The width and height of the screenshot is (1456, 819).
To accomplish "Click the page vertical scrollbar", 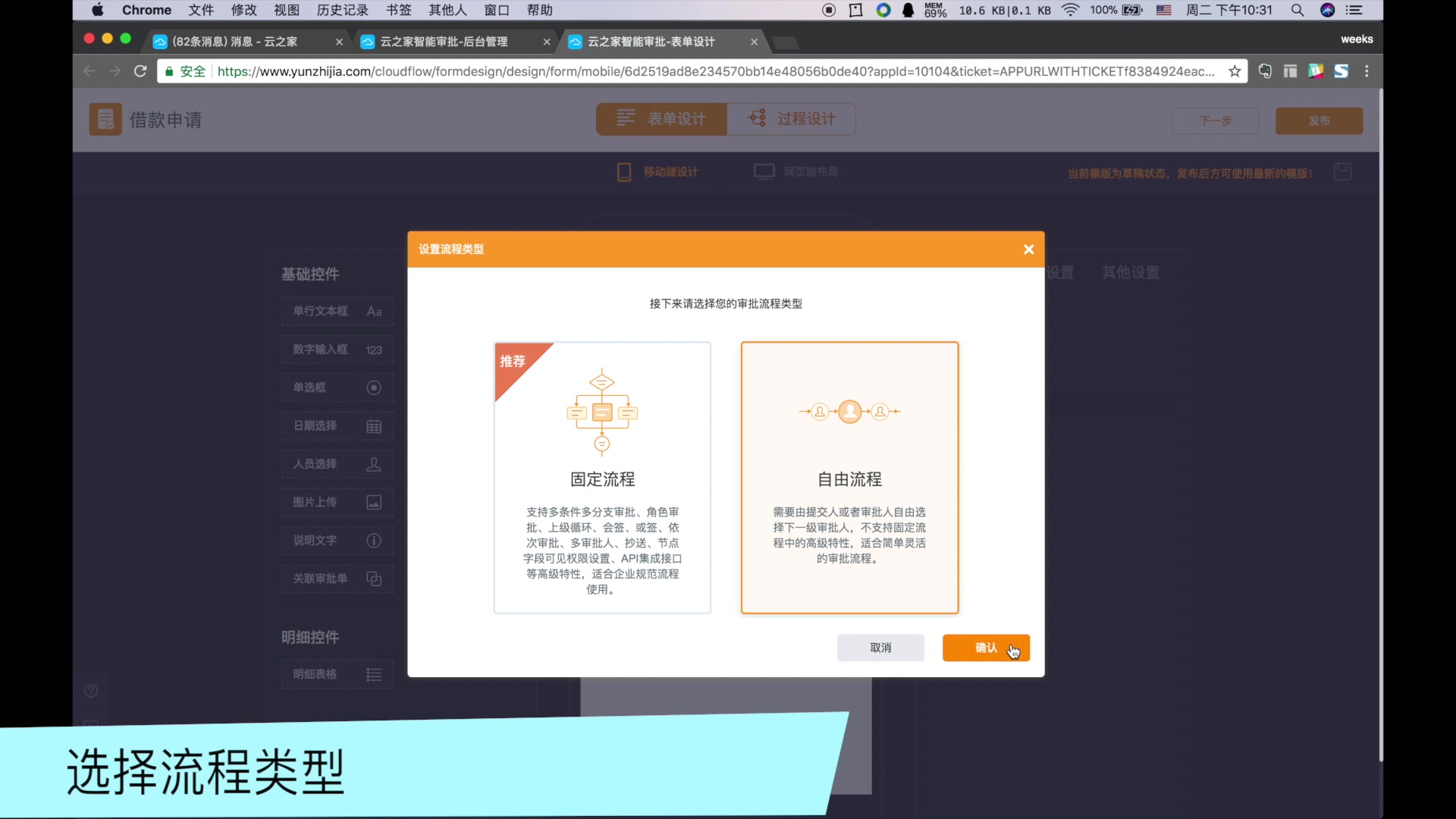I will (x=1380, y=425).
